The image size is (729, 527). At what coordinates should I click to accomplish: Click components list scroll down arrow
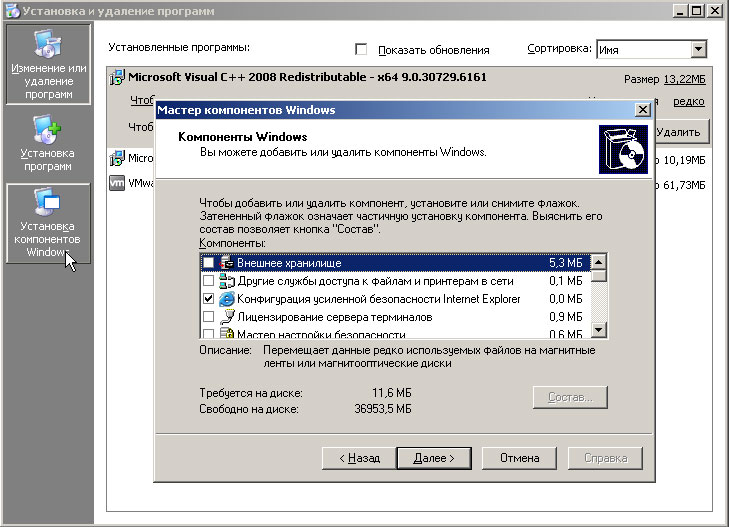click(599, 330)
